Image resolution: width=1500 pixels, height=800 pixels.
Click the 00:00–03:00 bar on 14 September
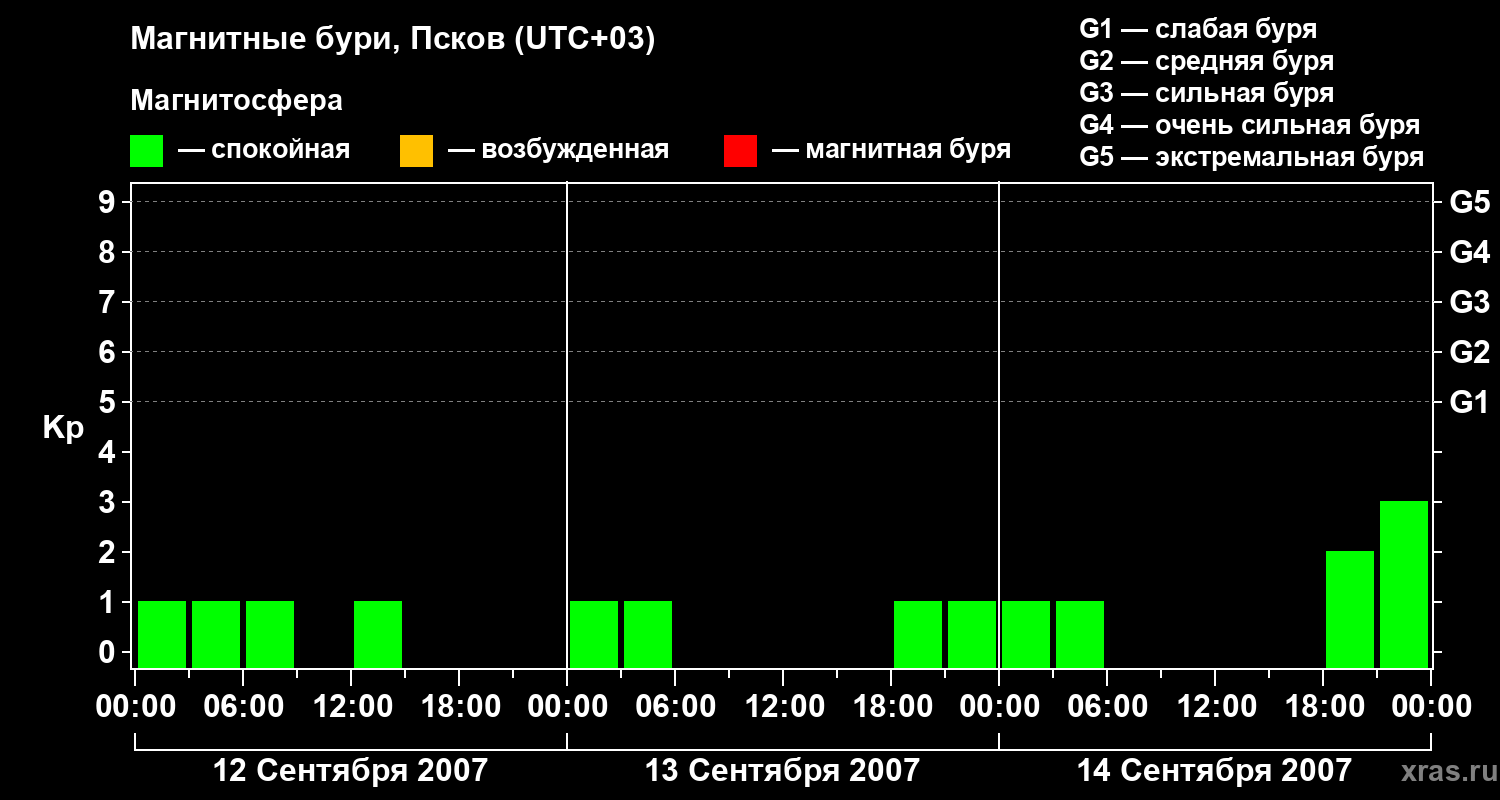[1026, 634]
